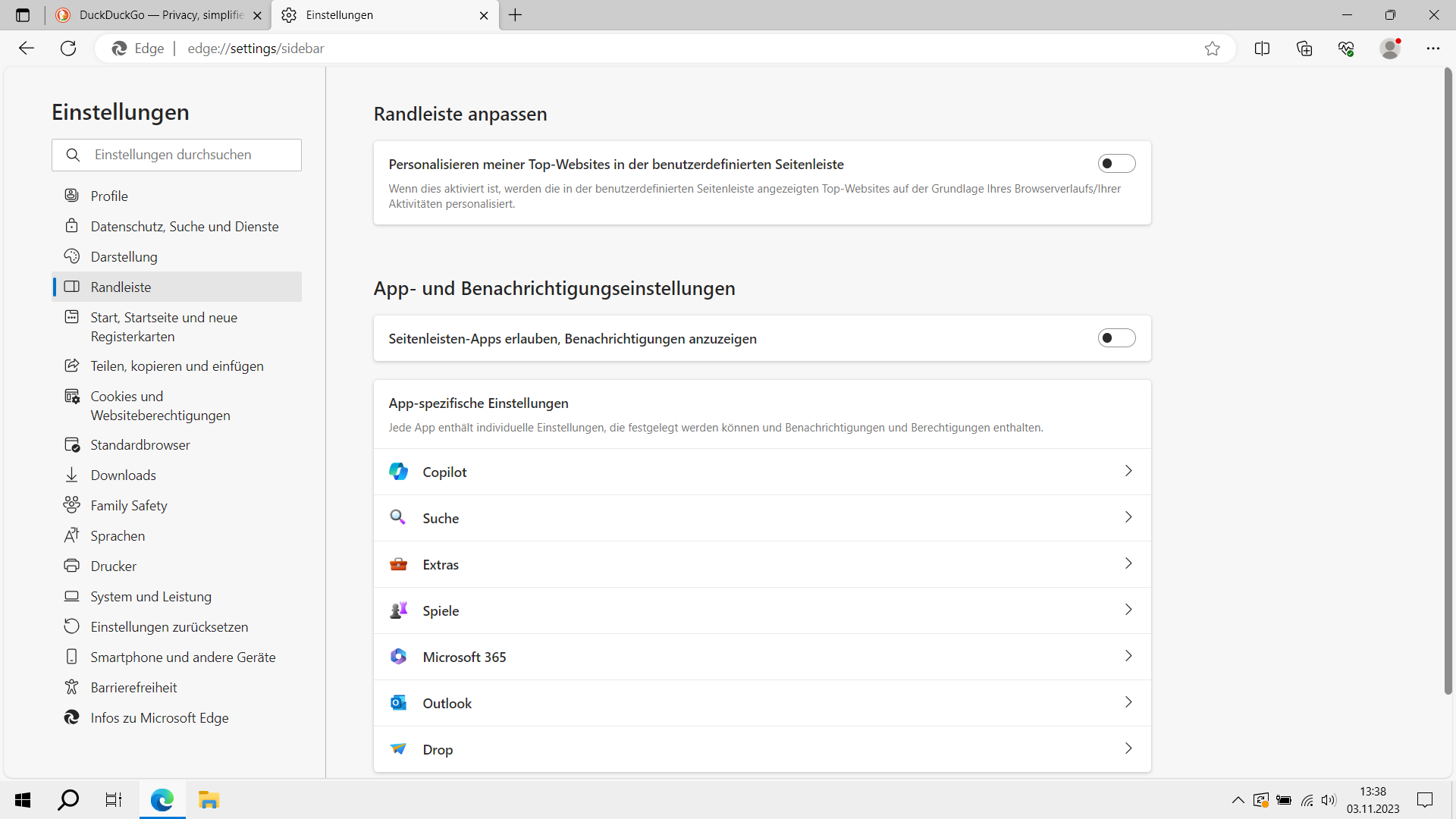This screenshot has height=819, width=1456.
Task: Expand the Drop app settings
Action: [1128, 749]
